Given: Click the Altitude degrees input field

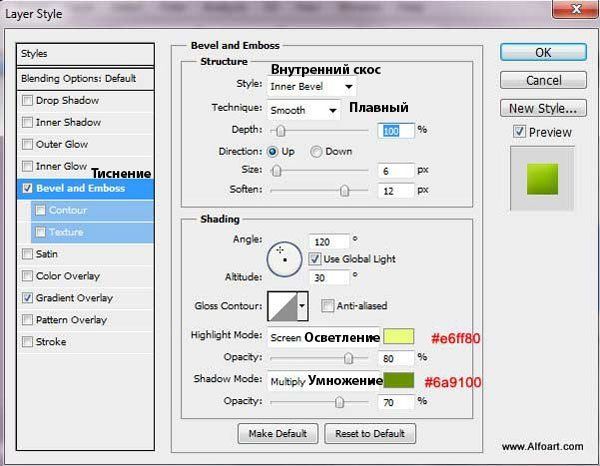Looking at the screenshot, I should pyautogui.click(x=329, y=277).
